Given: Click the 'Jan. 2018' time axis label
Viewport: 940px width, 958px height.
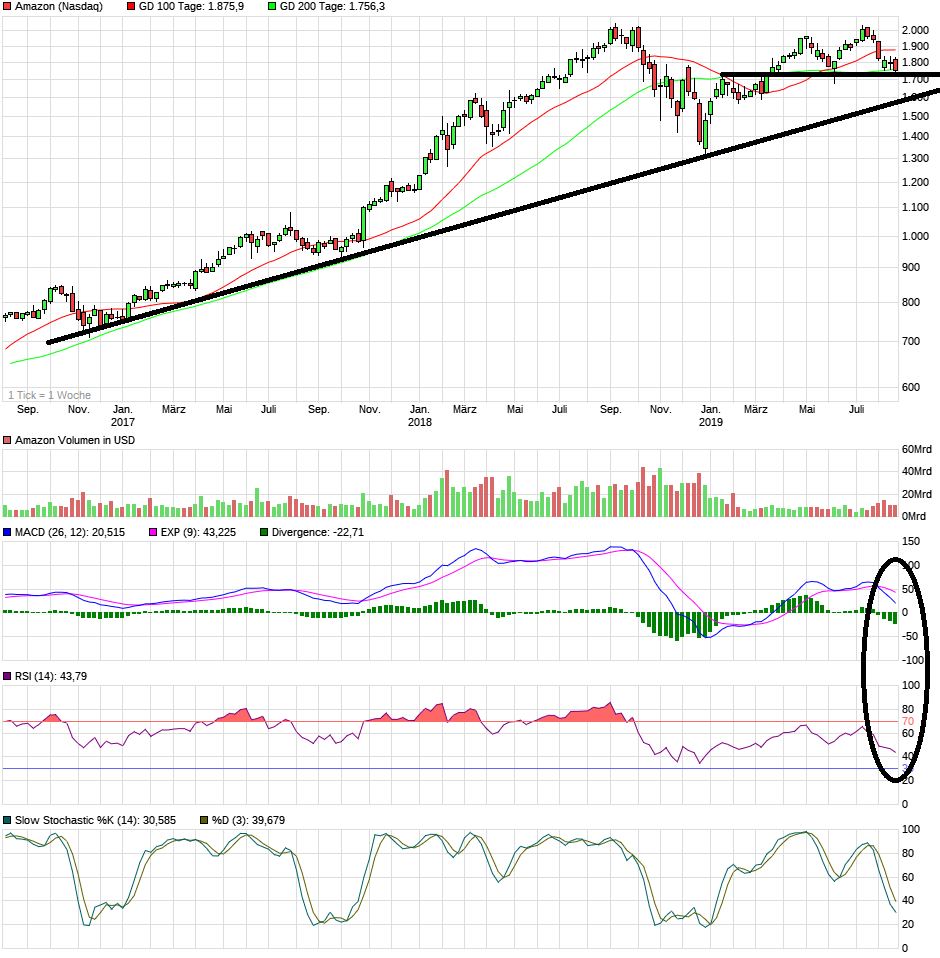Looking at the screenshot, I should coord(420,415).
